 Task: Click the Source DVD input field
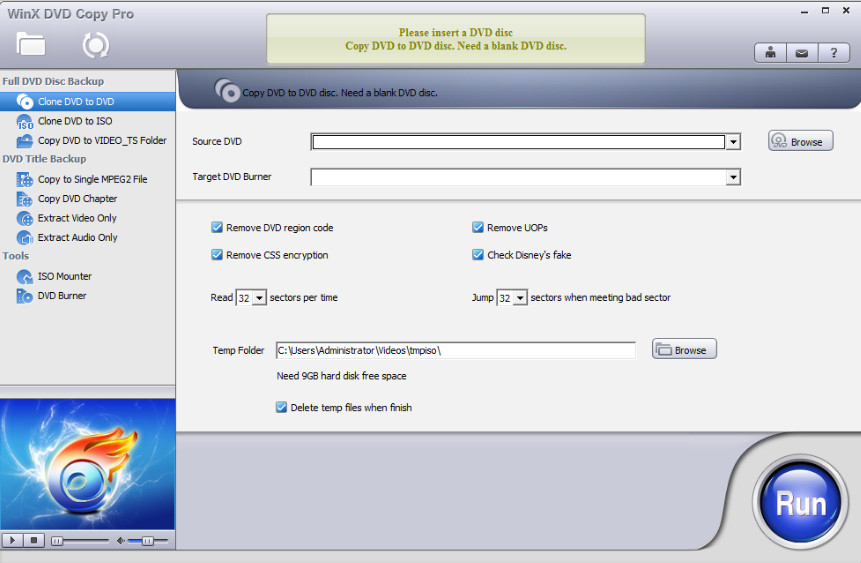coord(518,142)
